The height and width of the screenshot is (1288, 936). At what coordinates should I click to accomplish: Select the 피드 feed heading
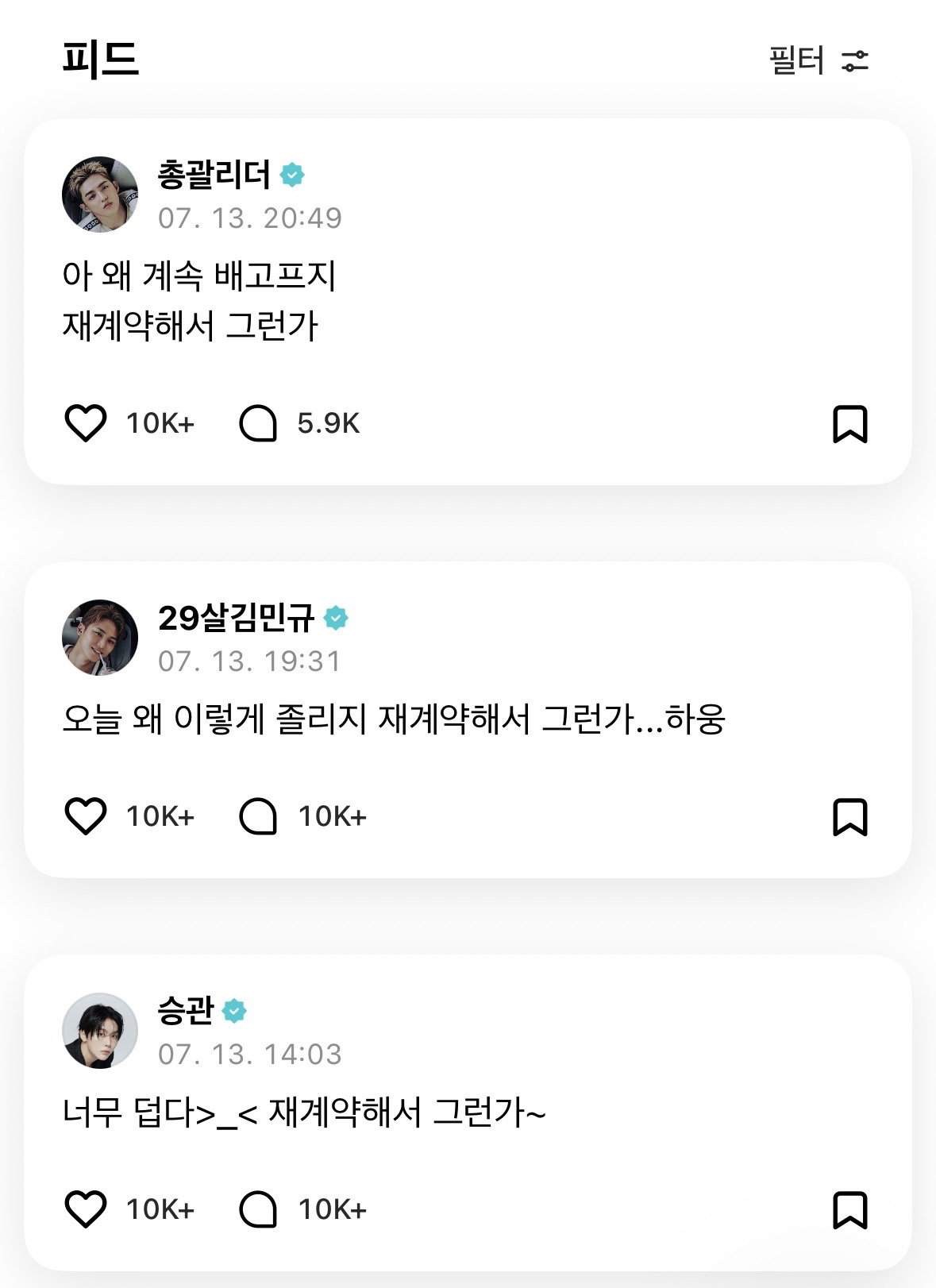point(101,60)
